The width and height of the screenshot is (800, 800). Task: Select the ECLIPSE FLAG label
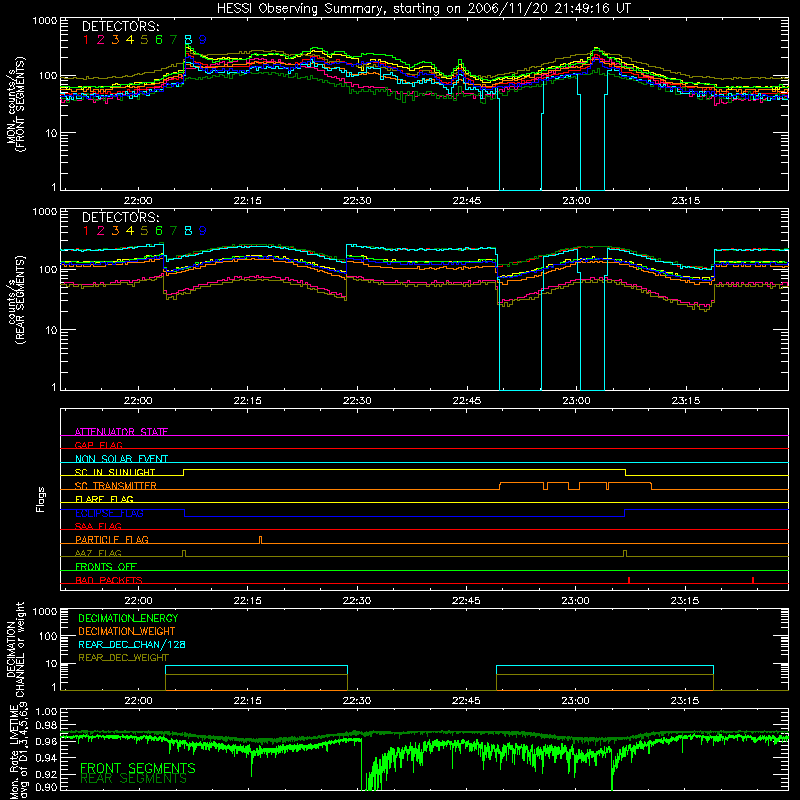tap(109, 513)
